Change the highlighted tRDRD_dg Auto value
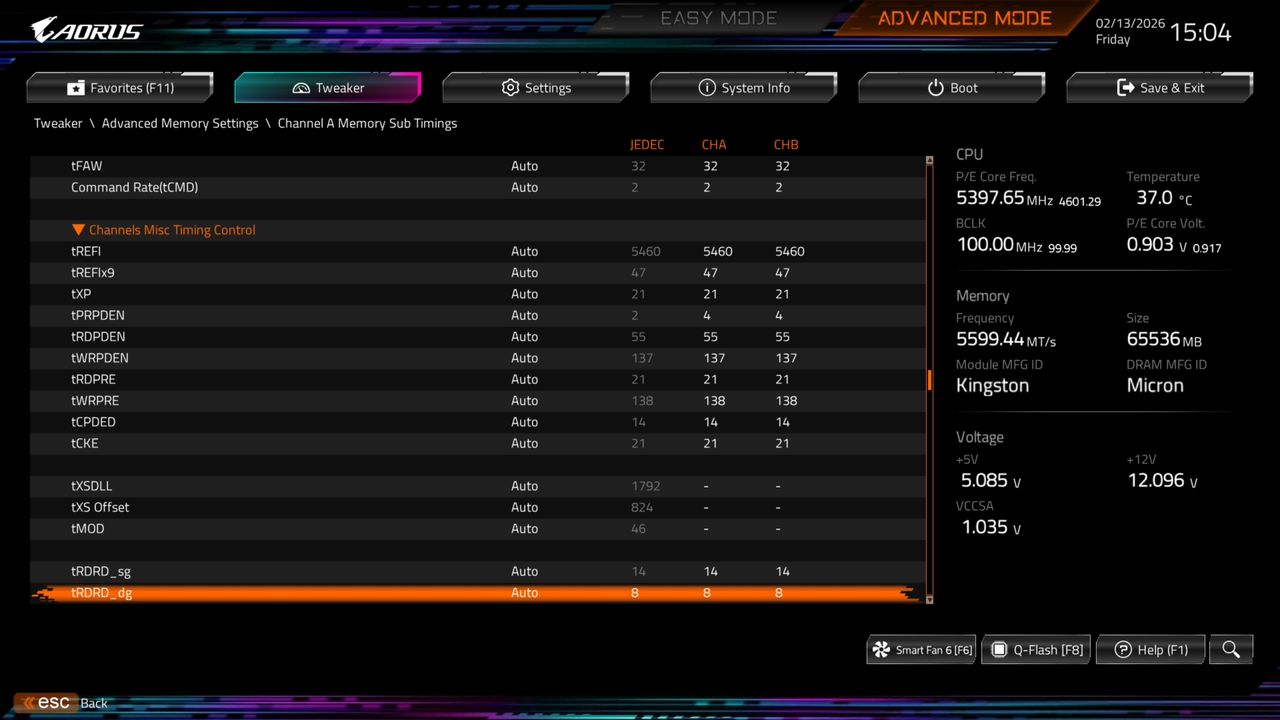The width and height of the screenshot is (1280, 720). pos(525,592)
